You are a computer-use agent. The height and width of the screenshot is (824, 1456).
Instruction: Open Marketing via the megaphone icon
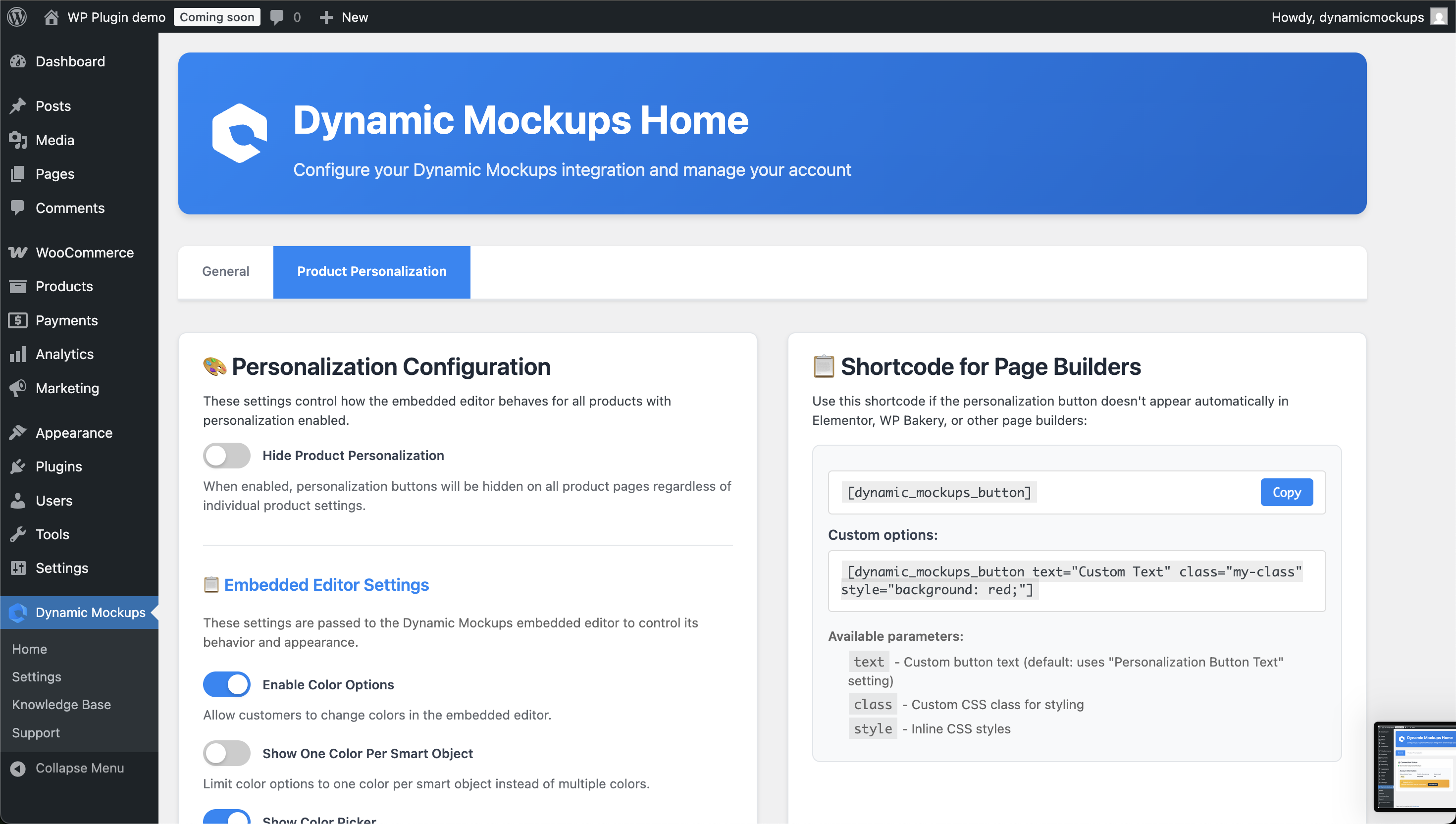click(17, 388)
